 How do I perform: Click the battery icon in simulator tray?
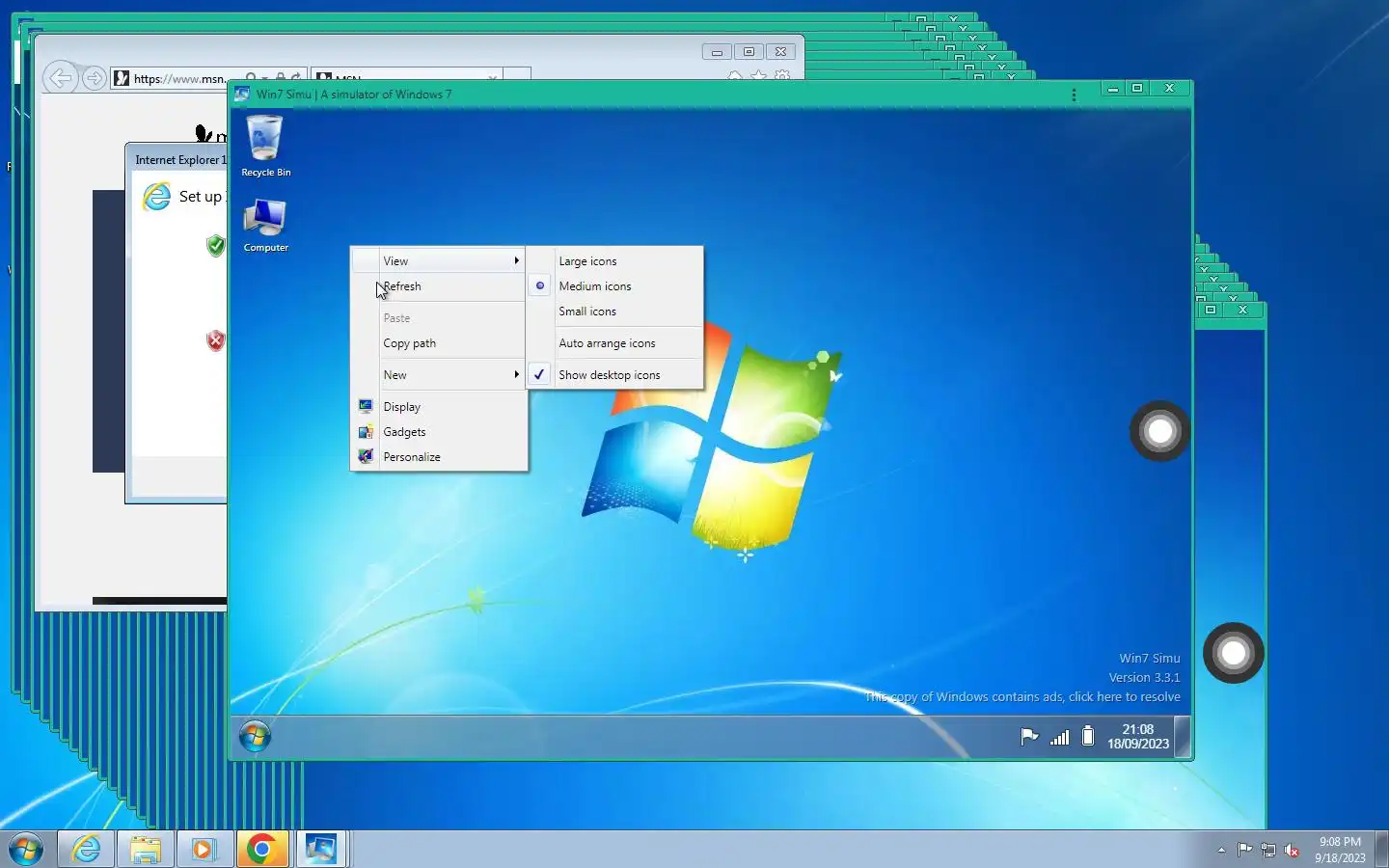(x=1088, y=736)
